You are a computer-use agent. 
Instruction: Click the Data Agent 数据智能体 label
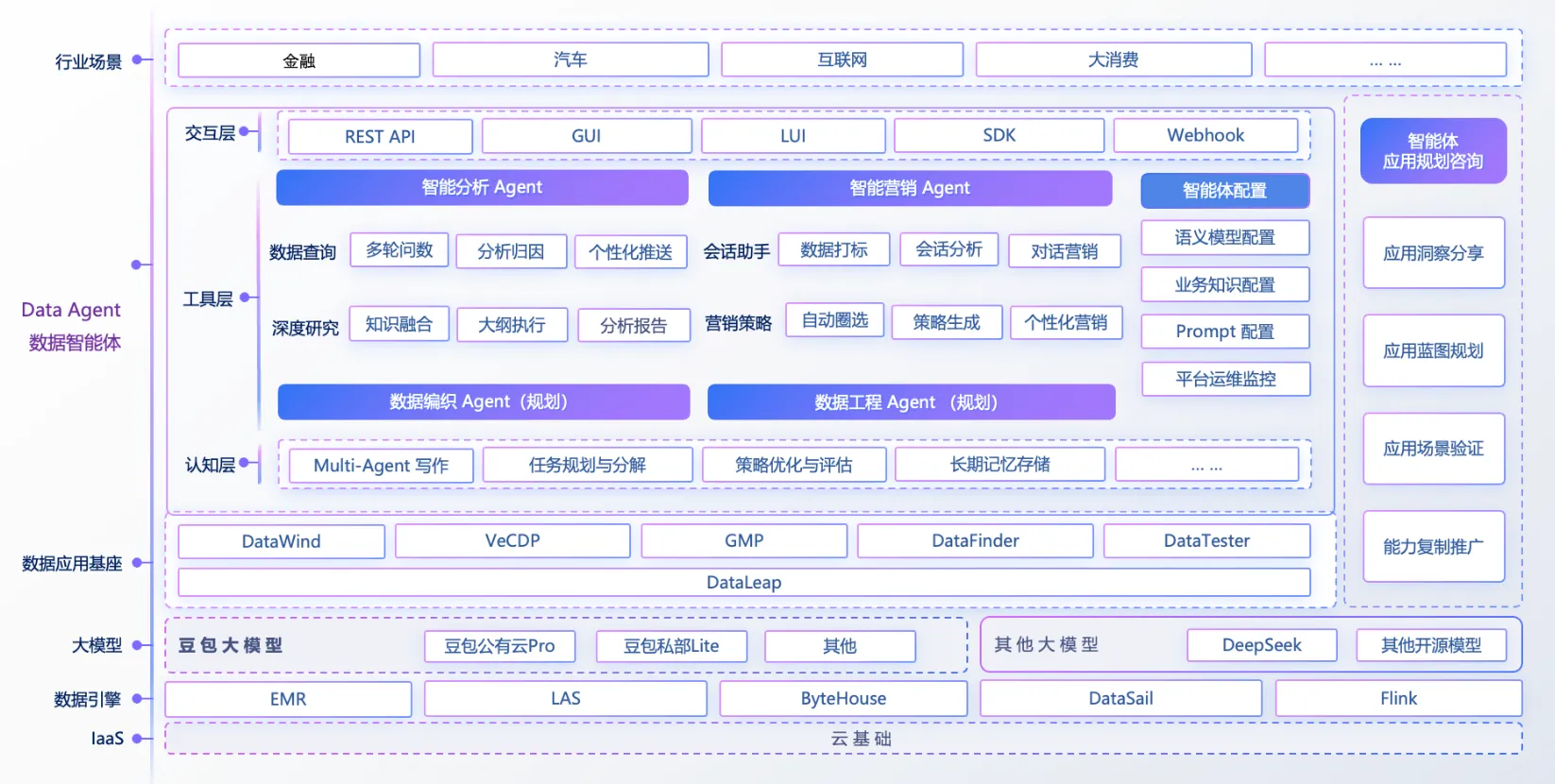click(73, 326)
